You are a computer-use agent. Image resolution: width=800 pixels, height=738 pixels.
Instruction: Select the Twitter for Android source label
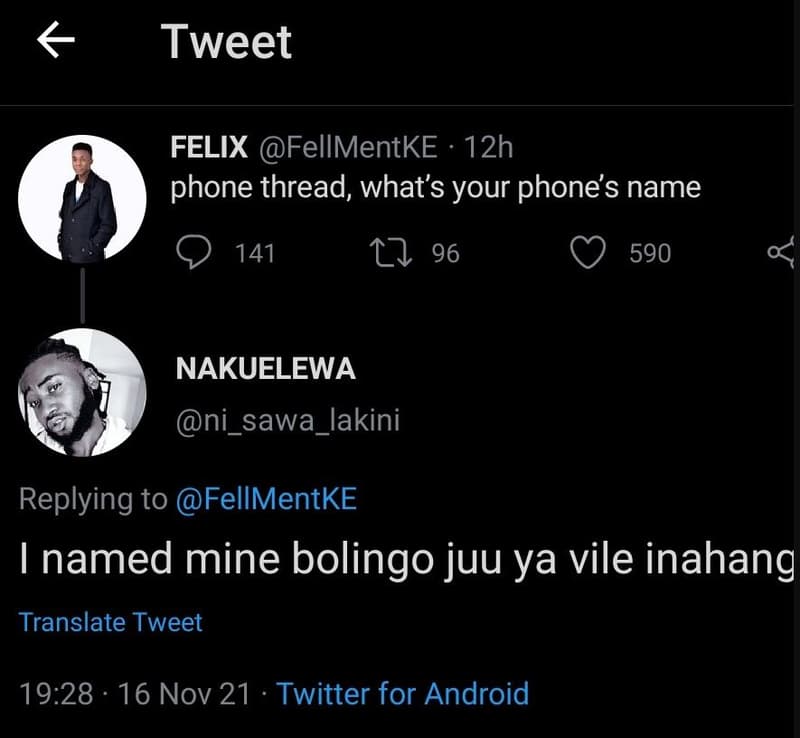click(x=403, y=693)
